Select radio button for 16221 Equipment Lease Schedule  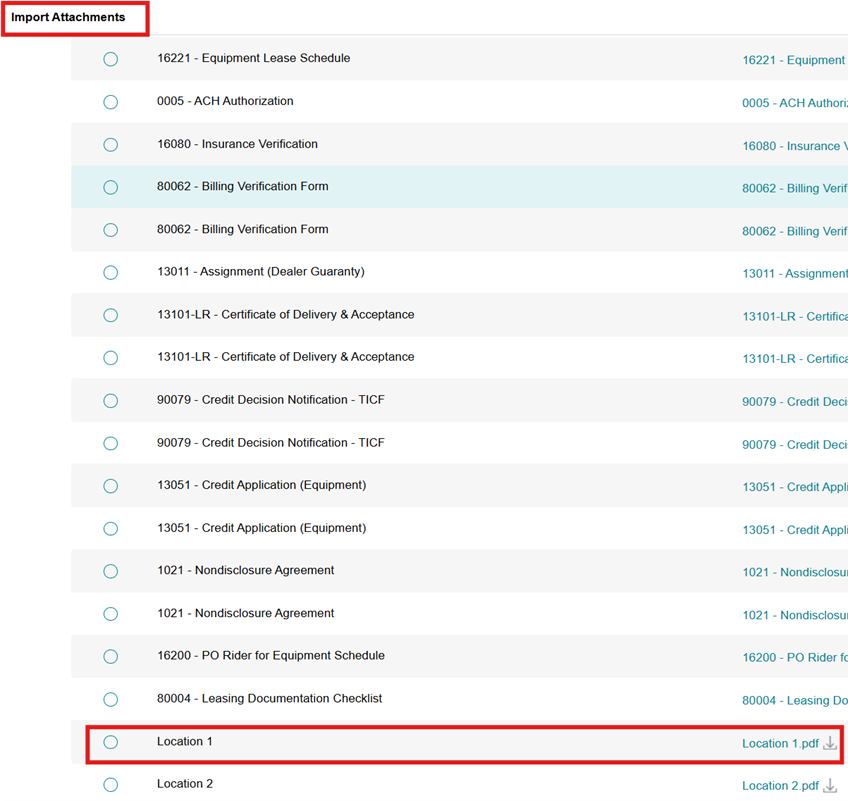click(x=111, y=59)
